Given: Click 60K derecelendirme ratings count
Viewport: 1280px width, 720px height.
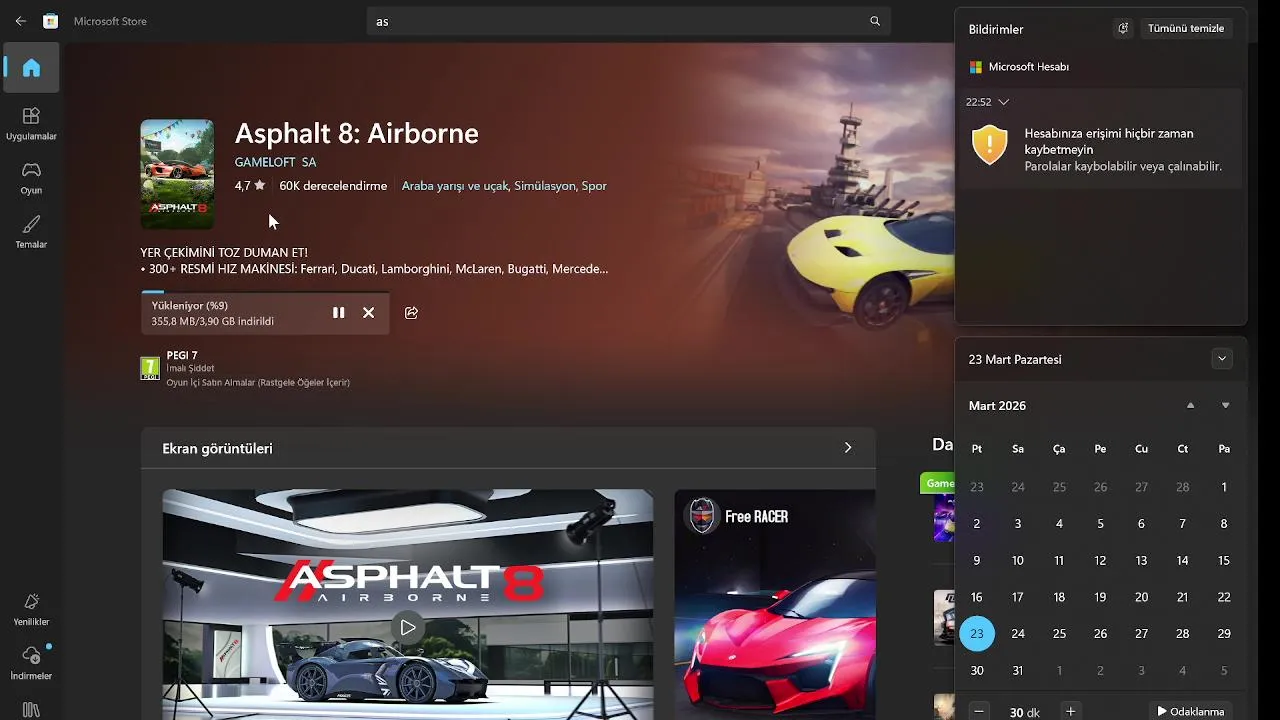Looking at the screenshot, I should coord(333,186).
